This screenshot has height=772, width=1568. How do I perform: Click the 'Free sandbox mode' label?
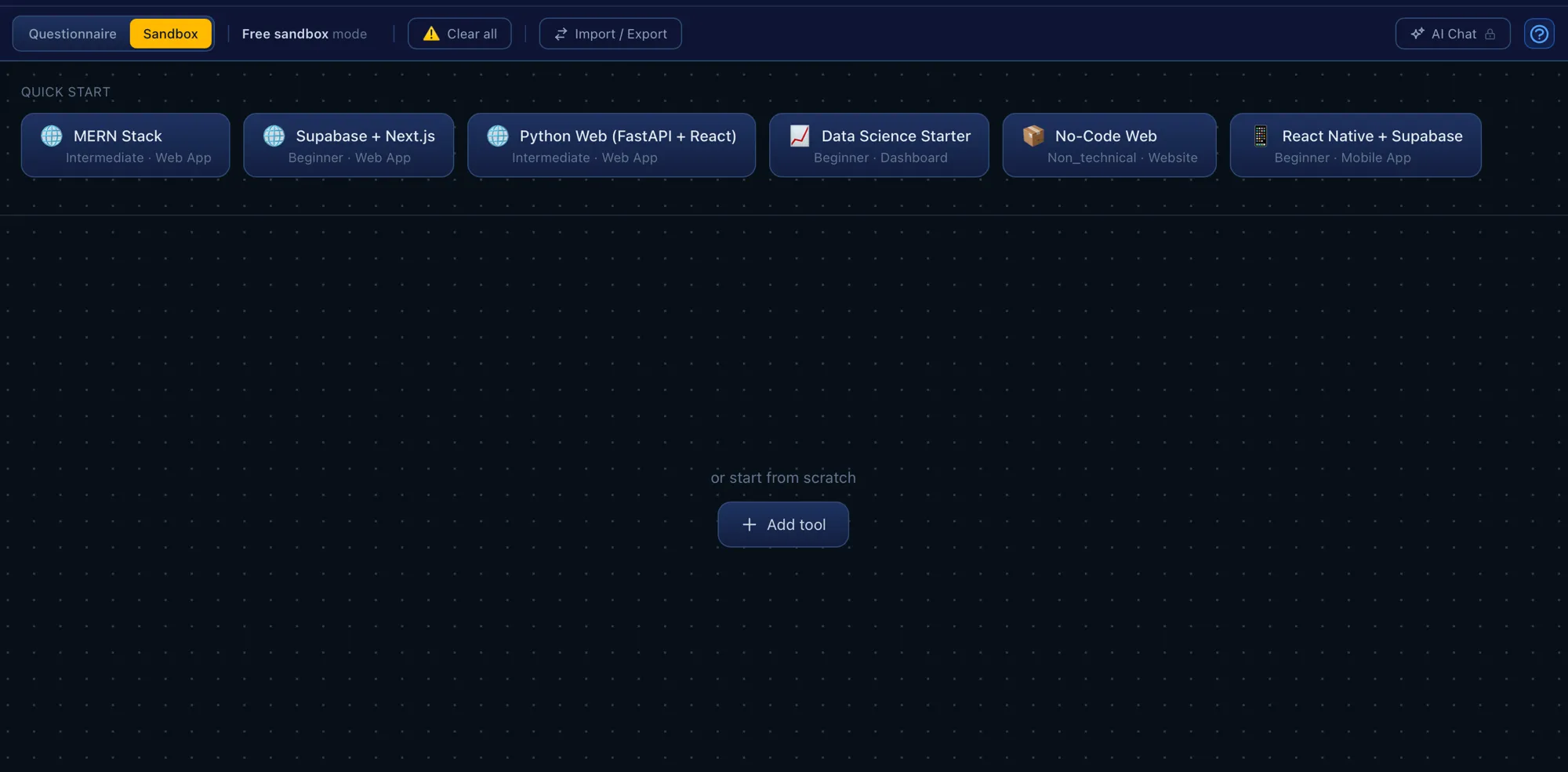(x=304, y=34)
